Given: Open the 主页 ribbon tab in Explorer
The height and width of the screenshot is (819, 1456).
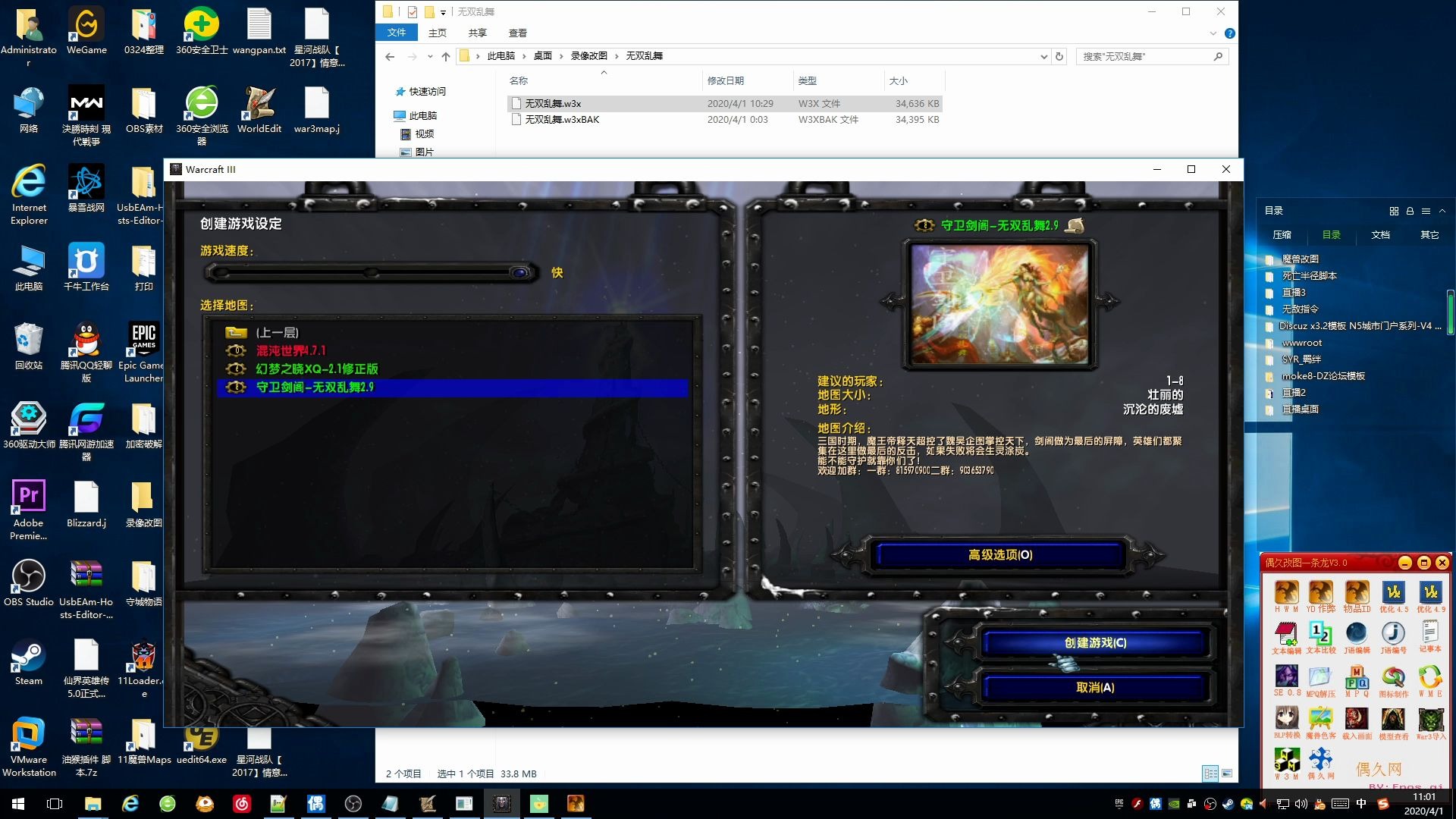Looking at the screenshot, I should (x=438, y=33).
